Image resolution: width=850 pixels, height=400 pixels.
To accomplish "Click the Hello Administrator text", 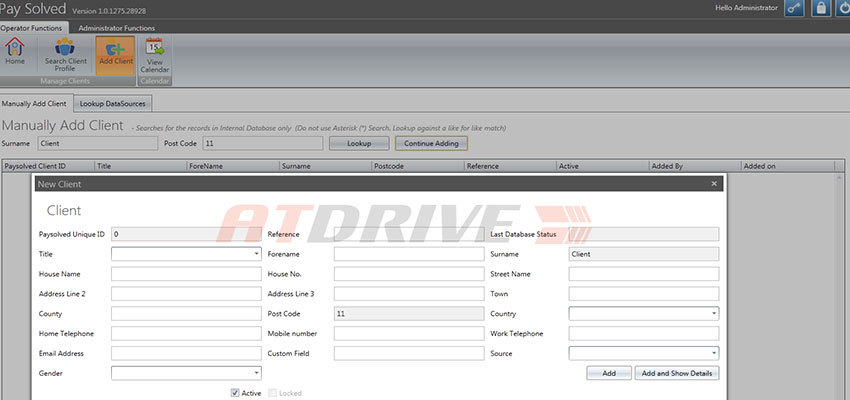I will tap(746, 8).
